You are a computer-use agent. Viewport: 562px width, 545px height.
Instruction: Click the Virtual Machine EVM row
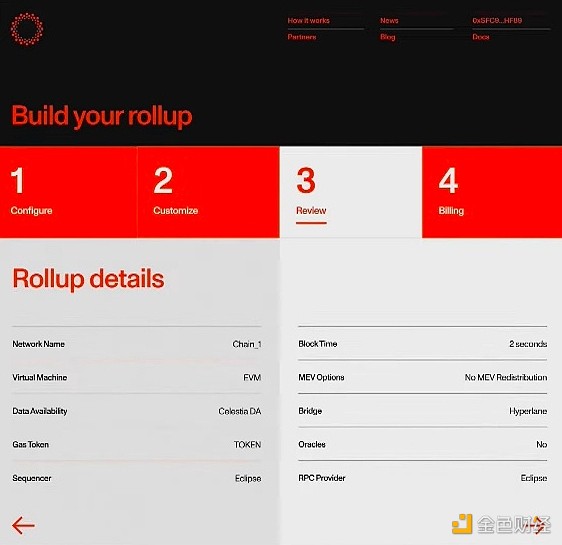[x=137, y=377]
